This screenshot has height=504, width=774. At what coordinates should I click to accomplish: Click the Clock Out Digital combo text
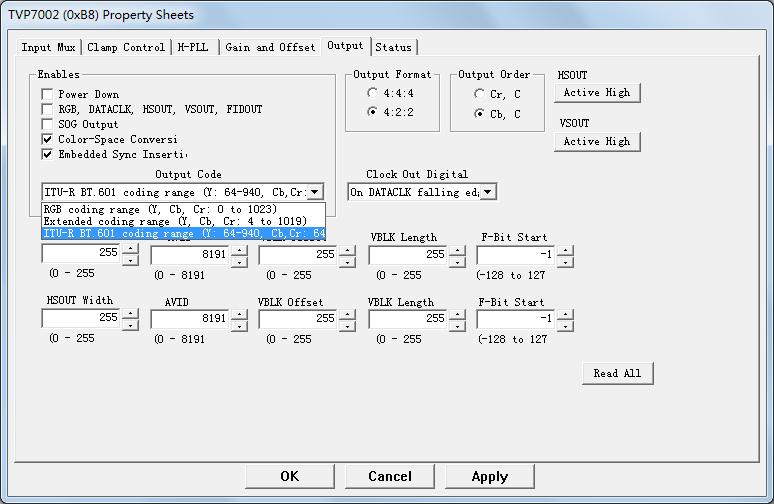point(414,192)
